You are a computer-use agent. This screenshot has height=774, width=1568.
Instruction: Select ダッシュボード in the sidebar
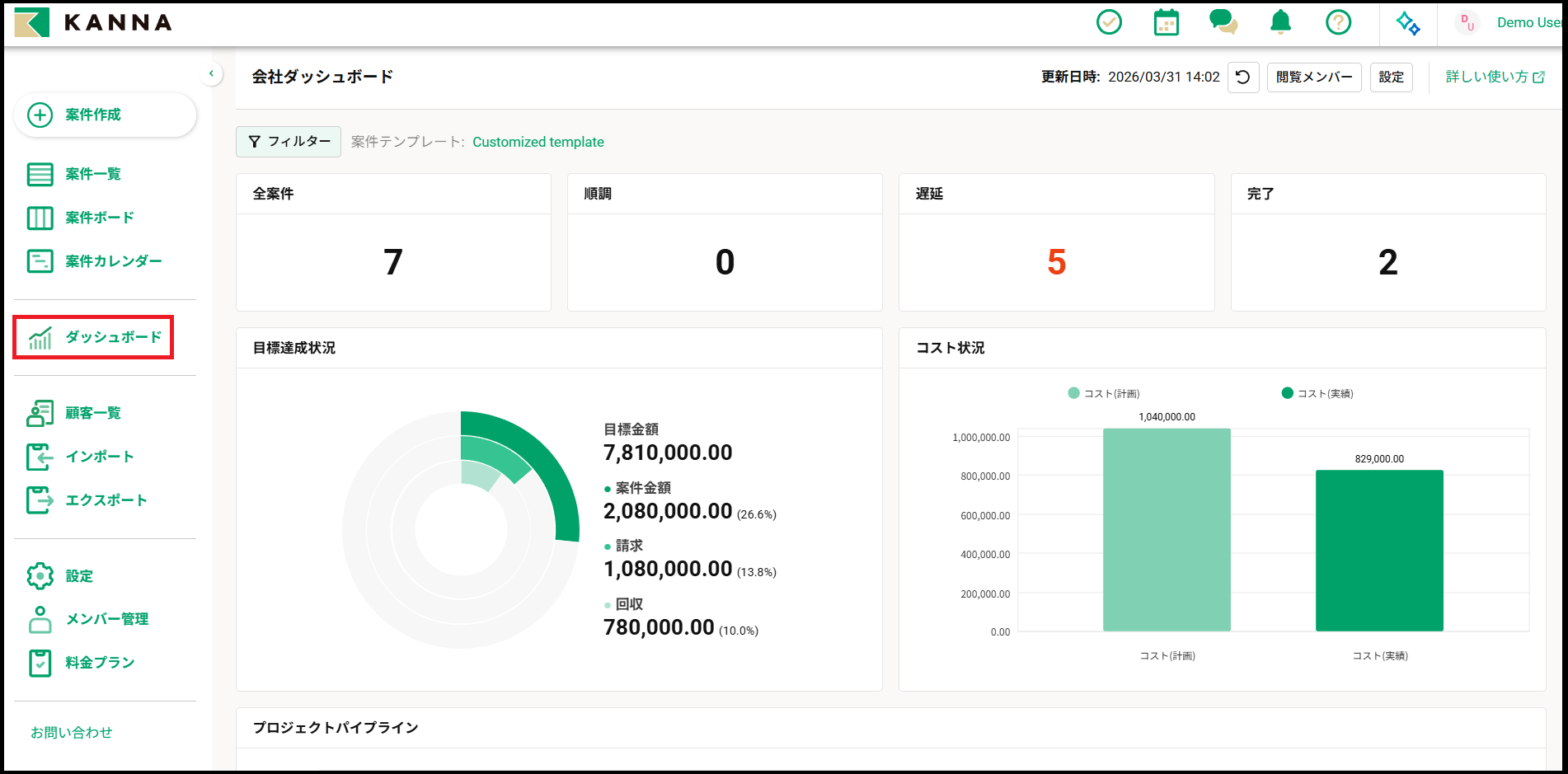tap(93, 337)
